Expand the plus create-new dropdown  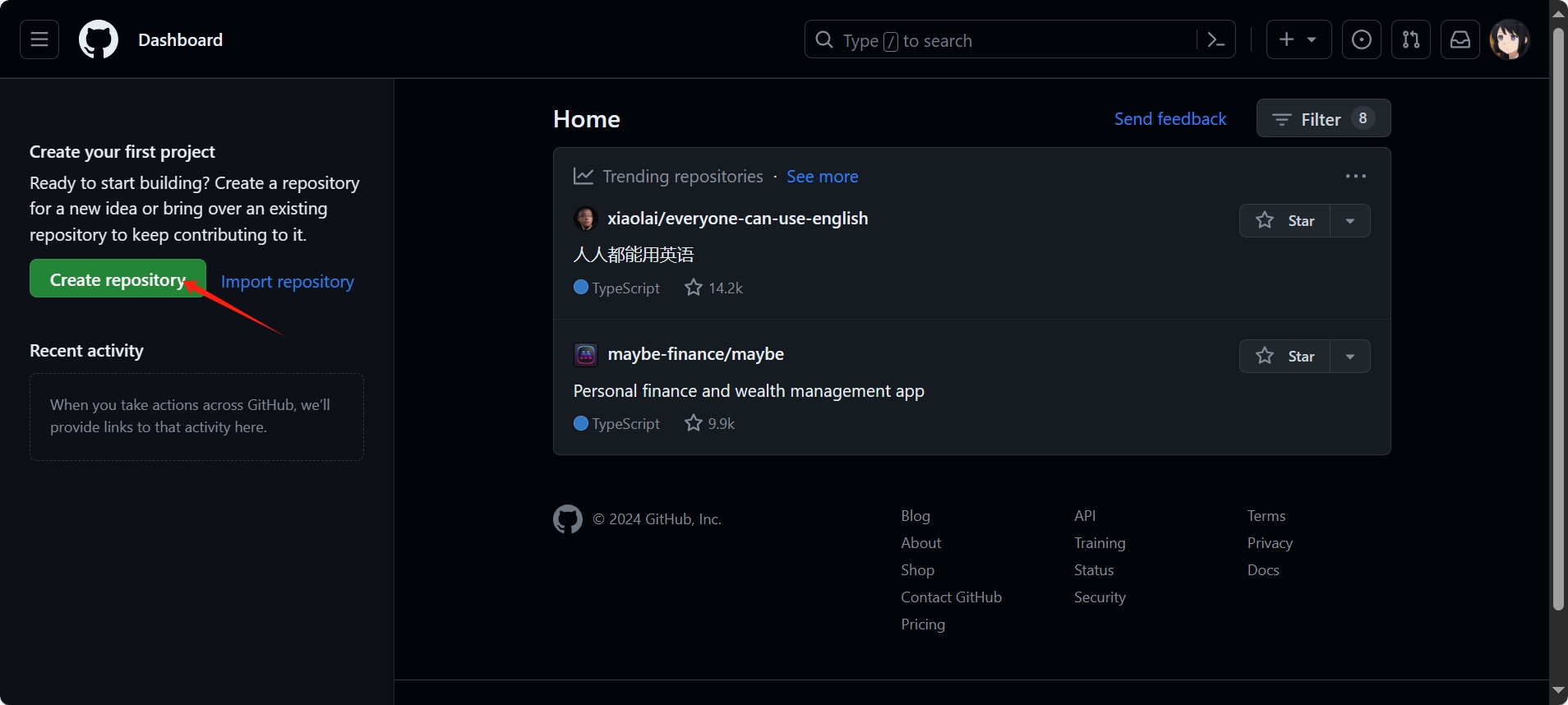[x=1298, y=39]
